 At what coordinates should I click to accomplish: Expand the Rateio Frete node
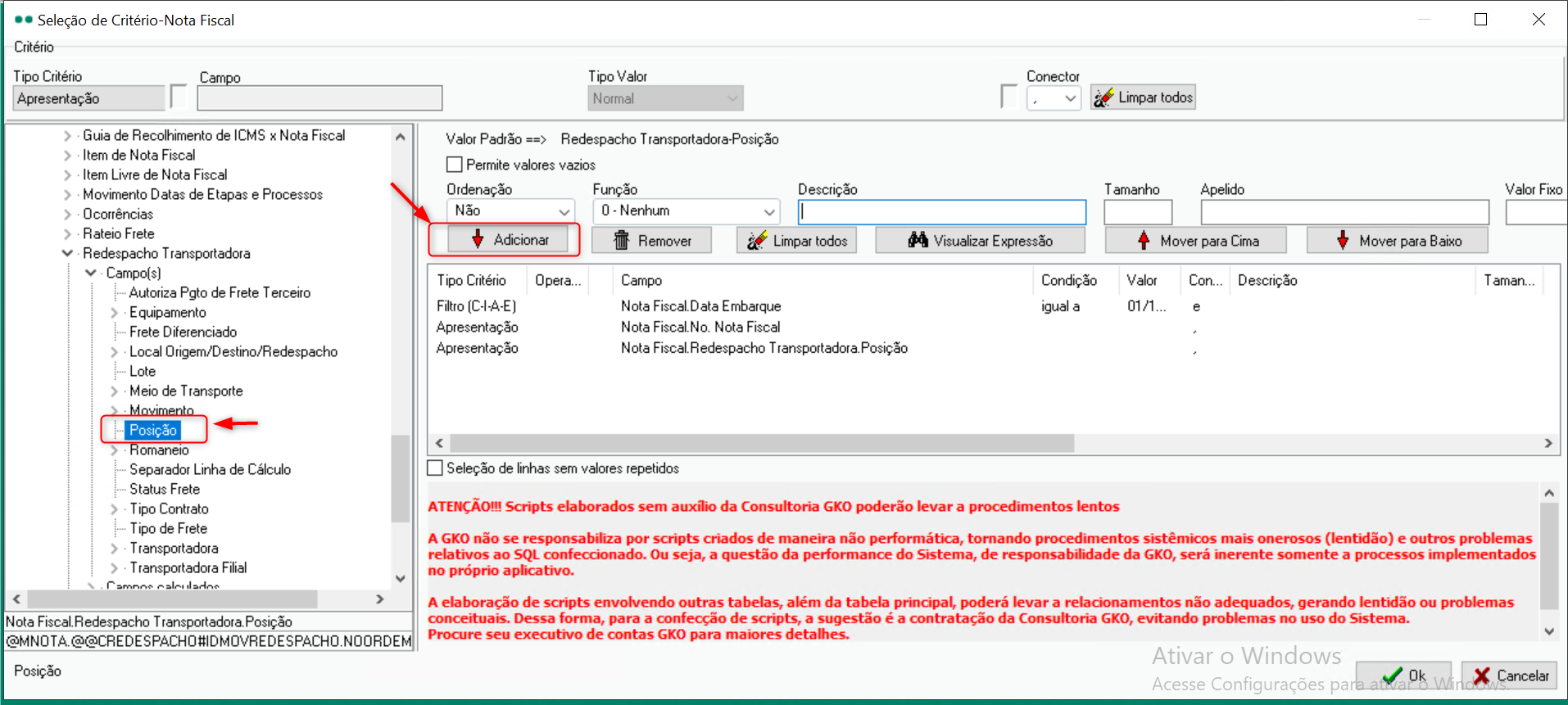(x=68, y=233)
